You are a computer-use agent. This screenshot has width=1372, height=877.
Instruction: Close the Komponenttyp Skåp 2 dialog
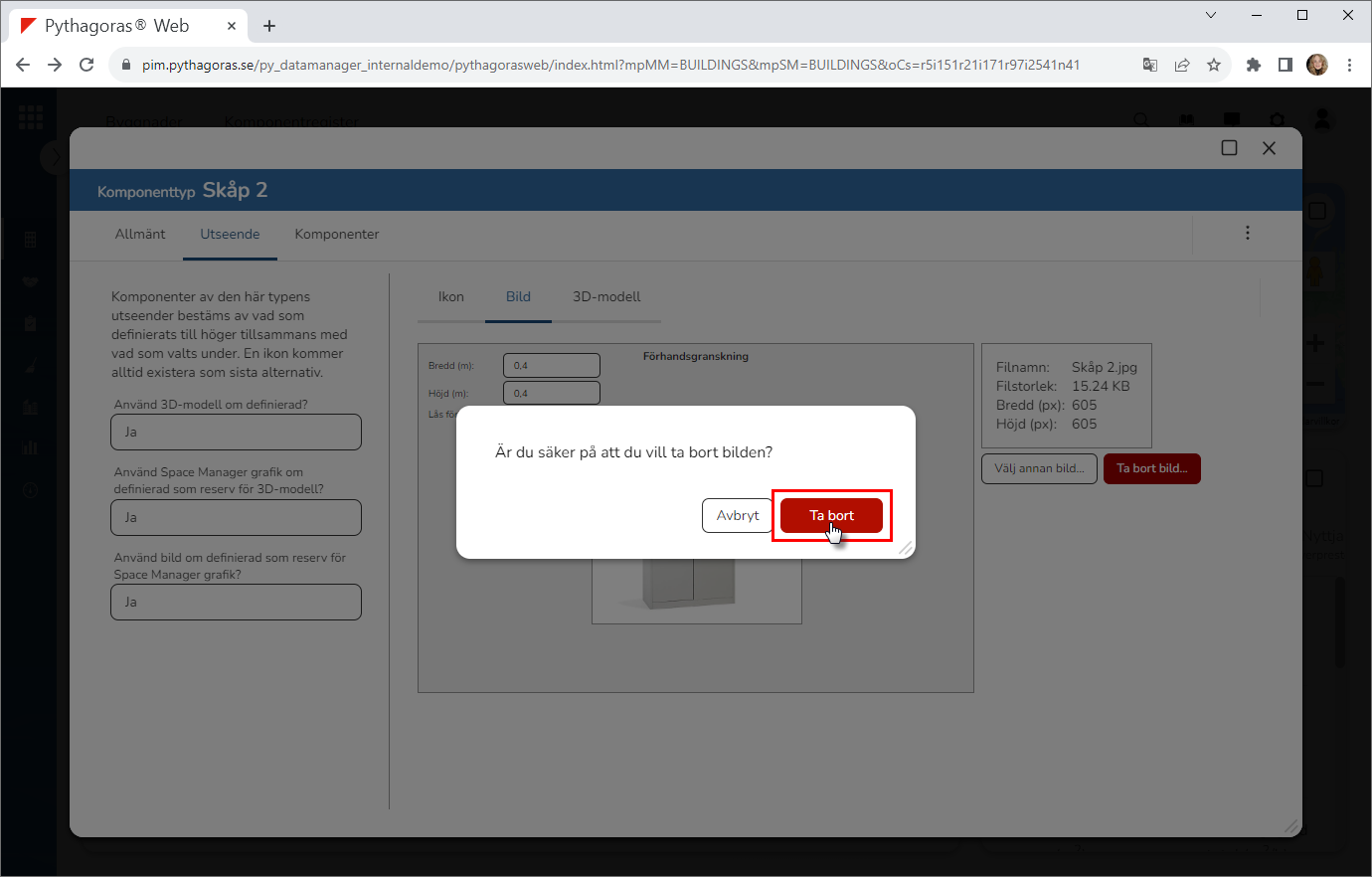(1269, 148)
